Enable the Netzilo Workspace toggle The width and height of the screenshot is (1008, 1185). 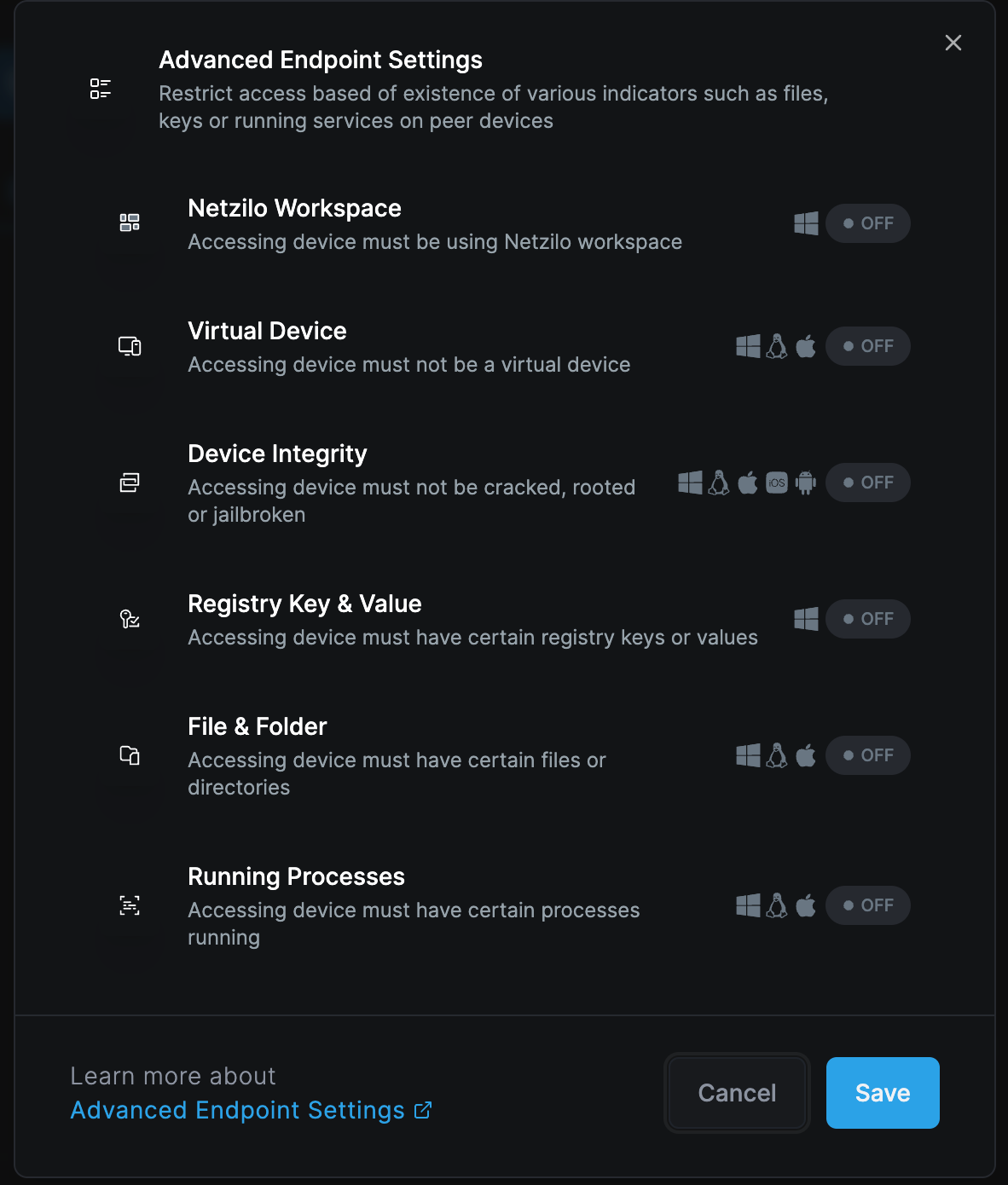point(868,223)
